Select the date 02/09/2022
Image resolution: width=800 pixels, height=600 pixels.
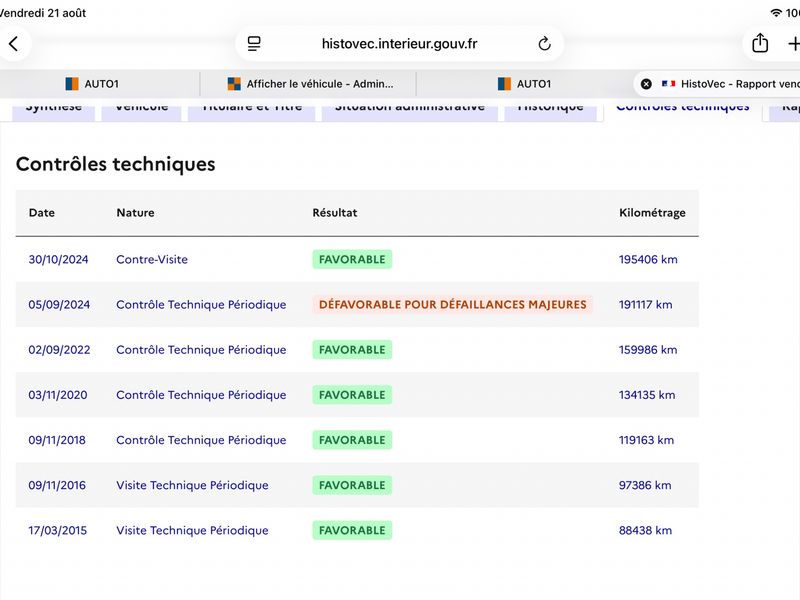point(59,350)
